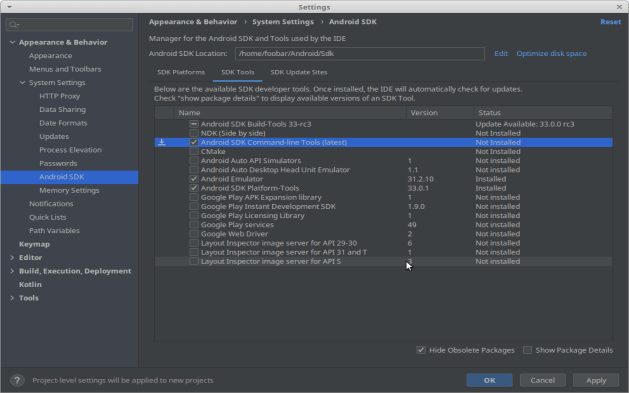629x393 pixels.
Task: Check the NDK (Side by side) box
Action: pos(194,133)
